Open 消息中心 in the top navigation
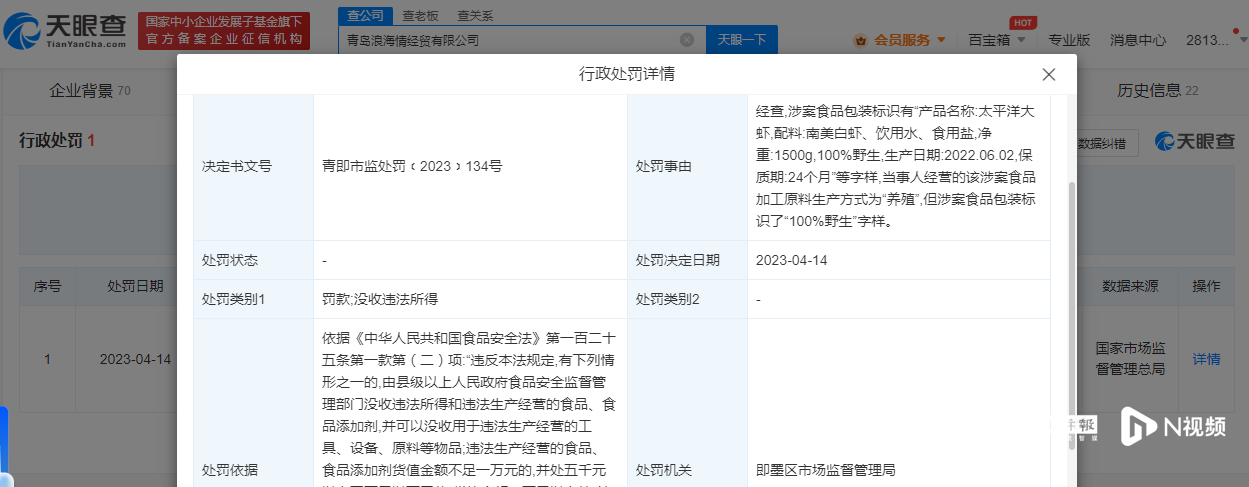The width and height of the screenshot is (1249, 487). (x=1138, y=40)
